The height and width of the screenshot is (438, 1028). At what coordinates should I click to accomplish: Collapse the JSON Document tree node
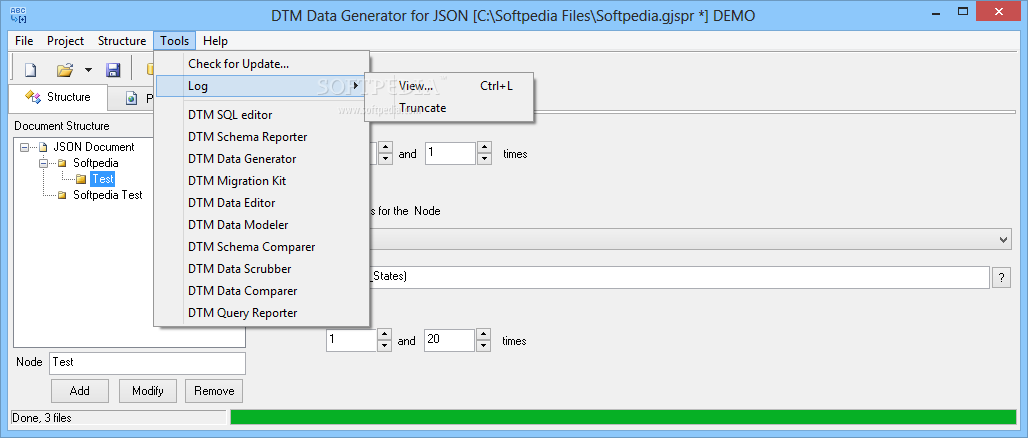point(24,147)
